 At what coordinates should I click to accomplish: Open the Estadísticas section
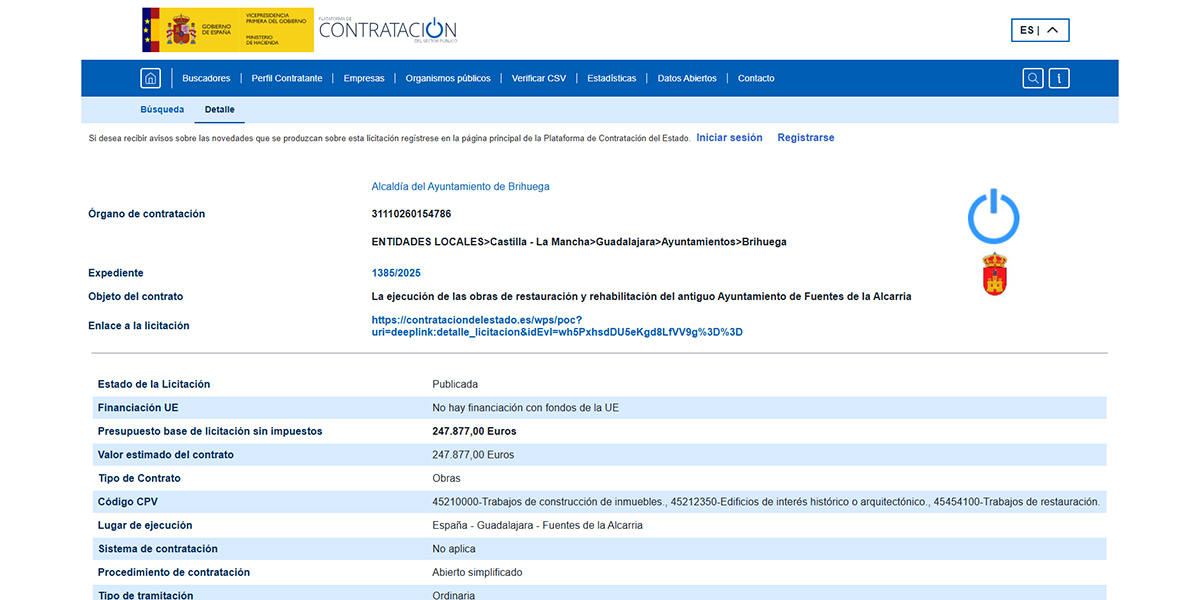click(x=611, y=78)
